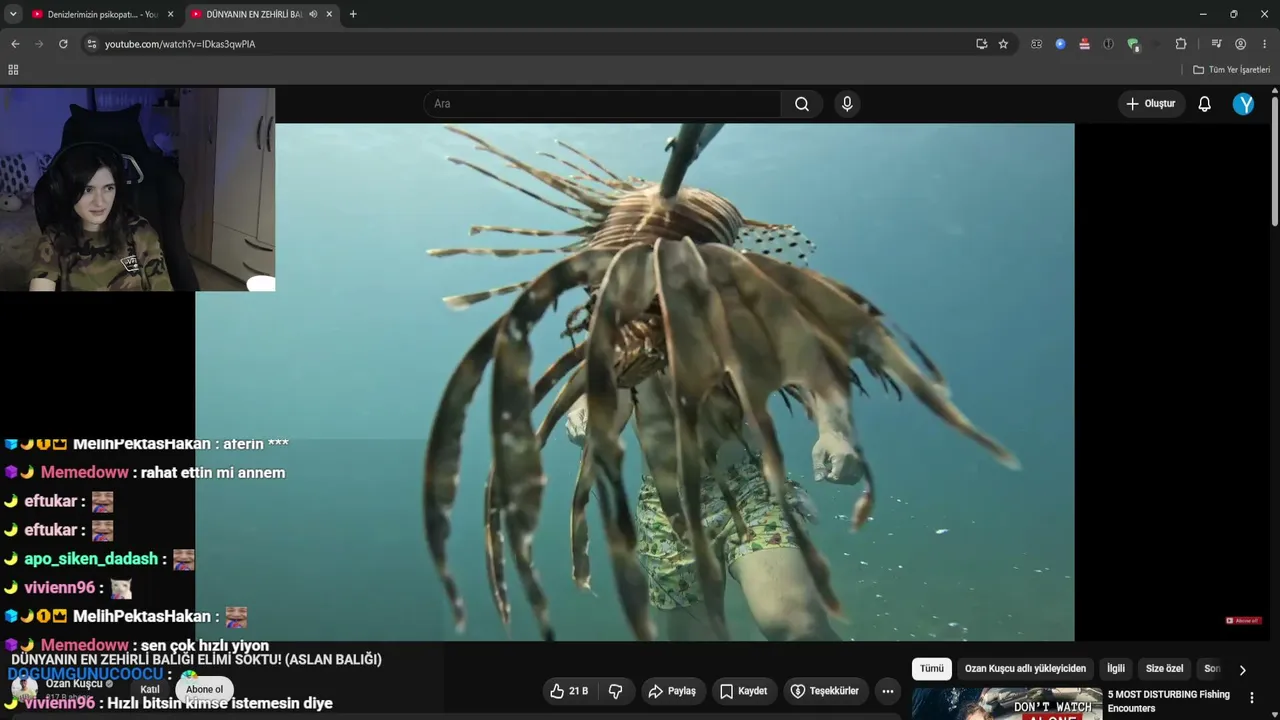Go forward with the forward arrow

pyautogui.click(x=39, y=44)
